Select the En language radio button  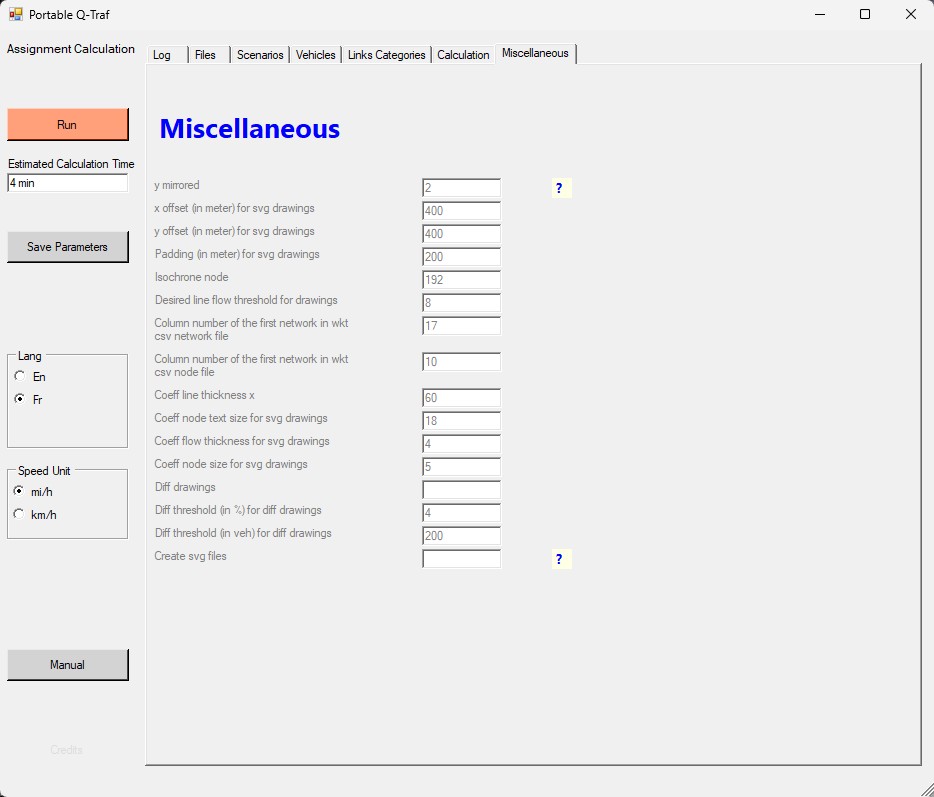click(20, 377)
